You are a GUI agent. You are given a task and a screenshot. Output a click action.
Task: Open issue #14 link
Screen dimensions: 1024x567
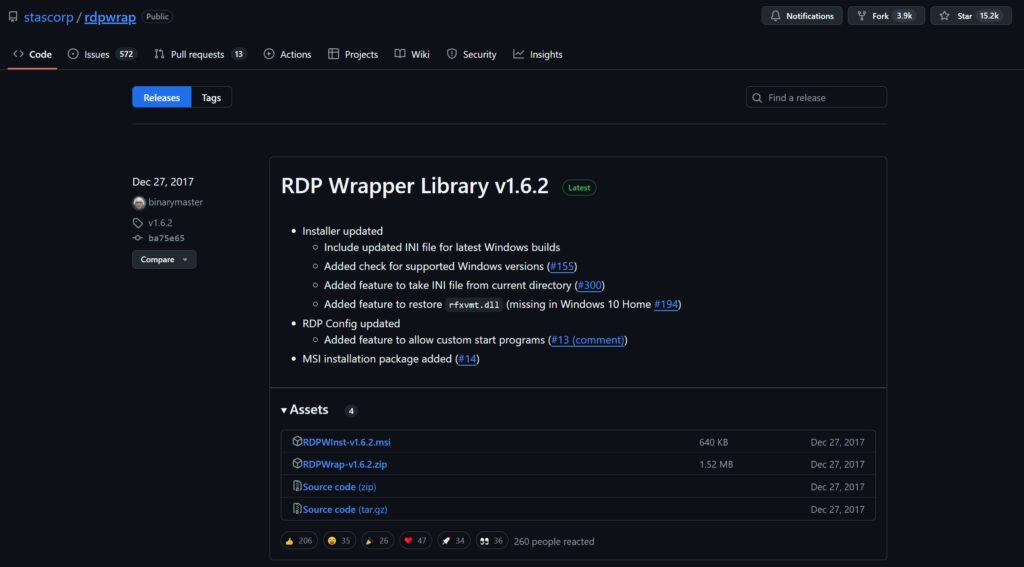click(x=467, y=359)
